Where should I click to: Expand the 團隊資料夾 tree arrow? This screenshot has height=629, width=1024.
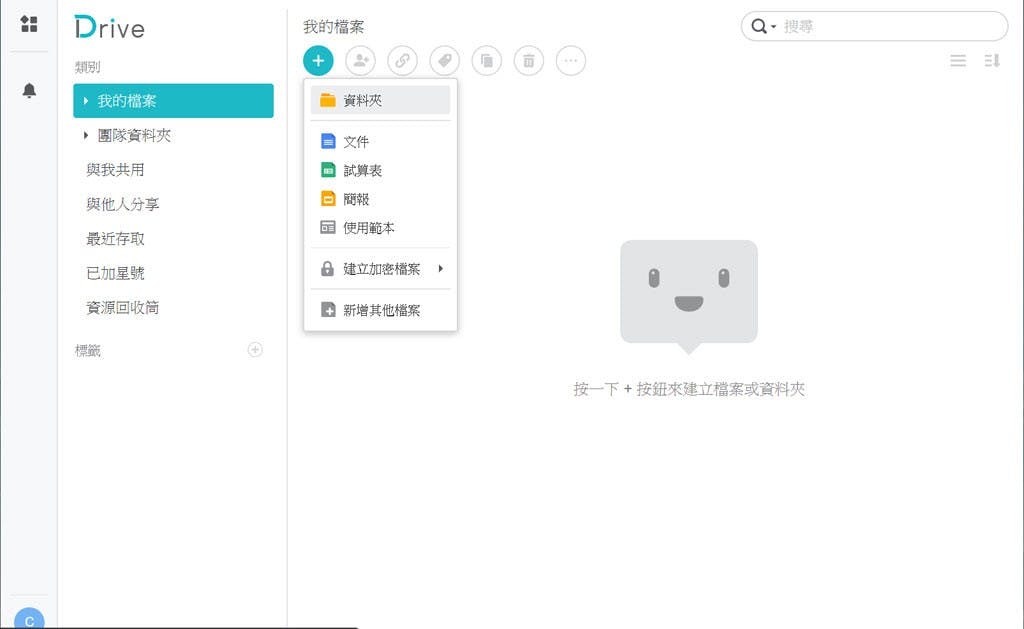tap(87, 135)
